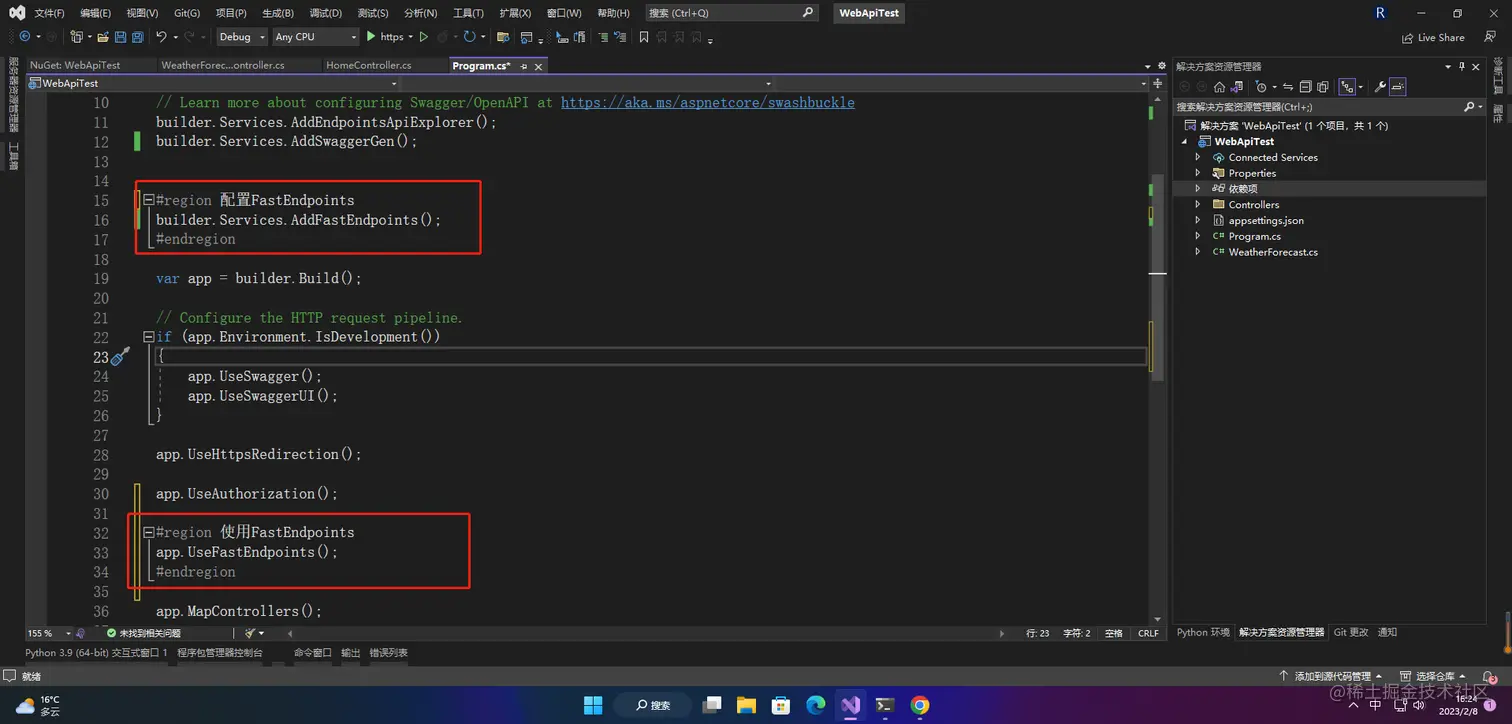Open the https launch profile dropdown arrow

point(411,37)
